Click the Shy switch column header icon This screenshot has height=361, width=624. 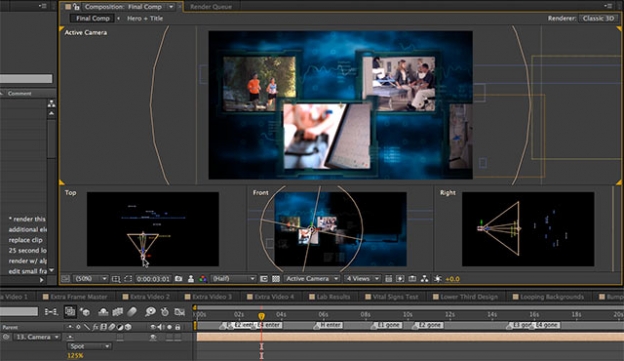point(70,327)
